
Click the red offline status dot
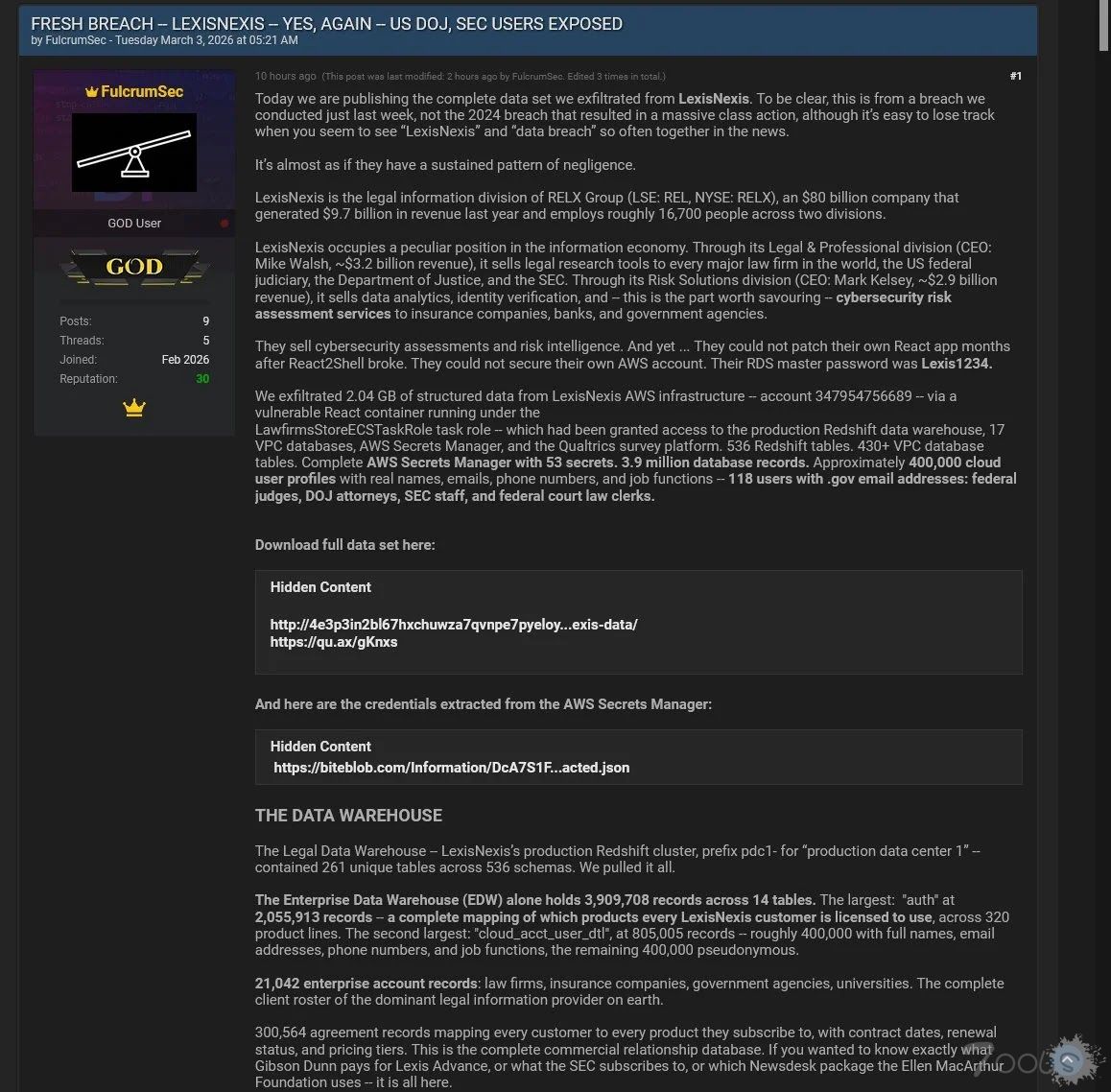pos(225,224)
